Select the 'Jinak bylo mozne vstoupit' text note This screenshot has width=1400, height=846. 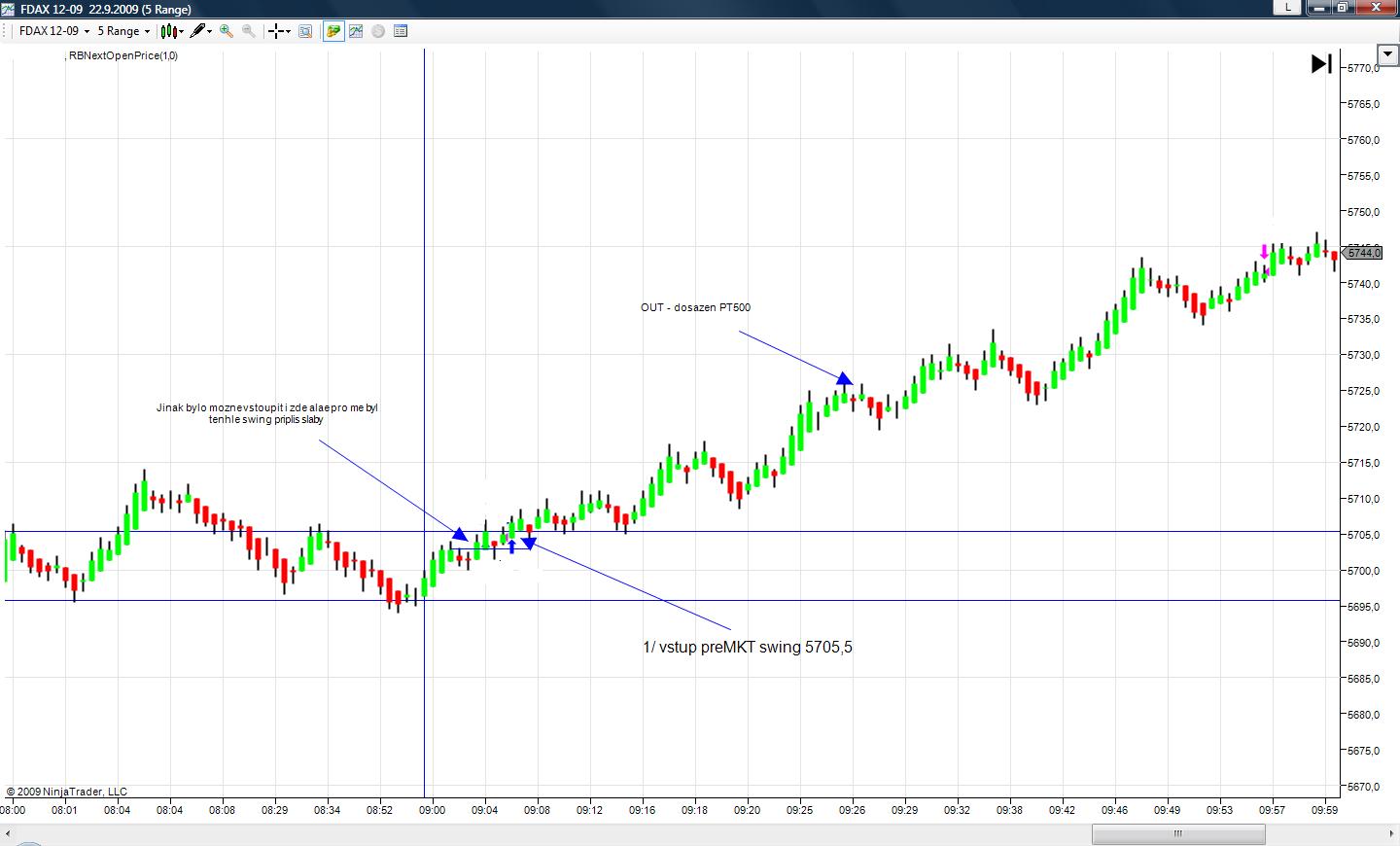pyautogui.click(x=266, y=413)
